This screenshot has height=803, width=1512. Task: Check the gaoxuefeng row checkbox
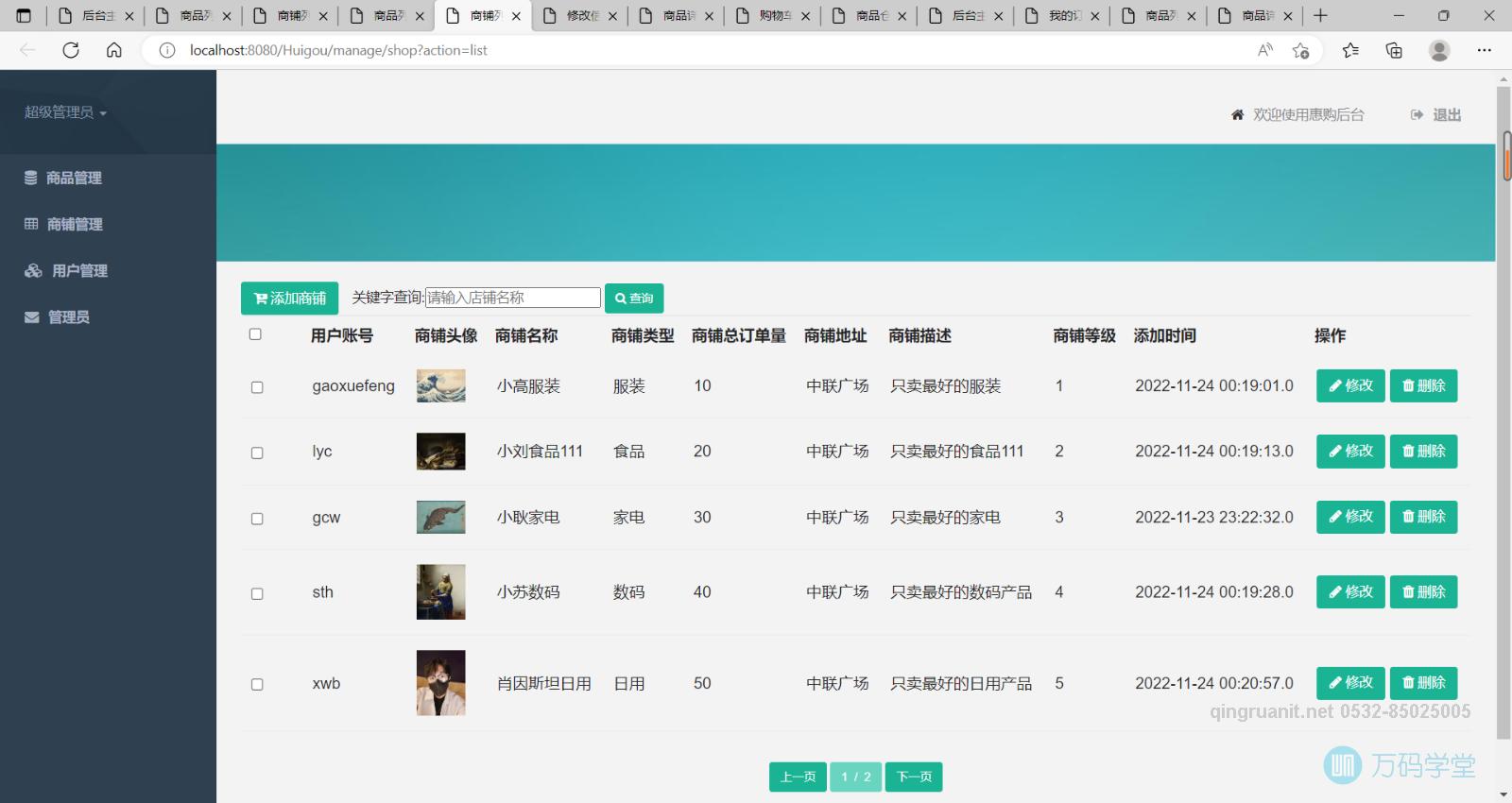tap(257, 387)
